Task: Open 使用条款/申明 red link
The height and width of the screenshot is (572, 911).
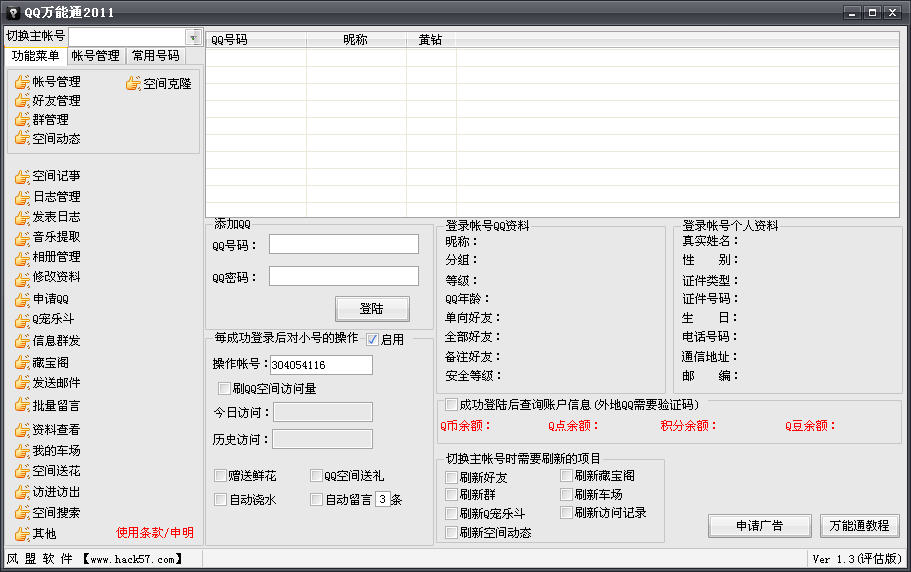Action: click(x=155, y=533)
